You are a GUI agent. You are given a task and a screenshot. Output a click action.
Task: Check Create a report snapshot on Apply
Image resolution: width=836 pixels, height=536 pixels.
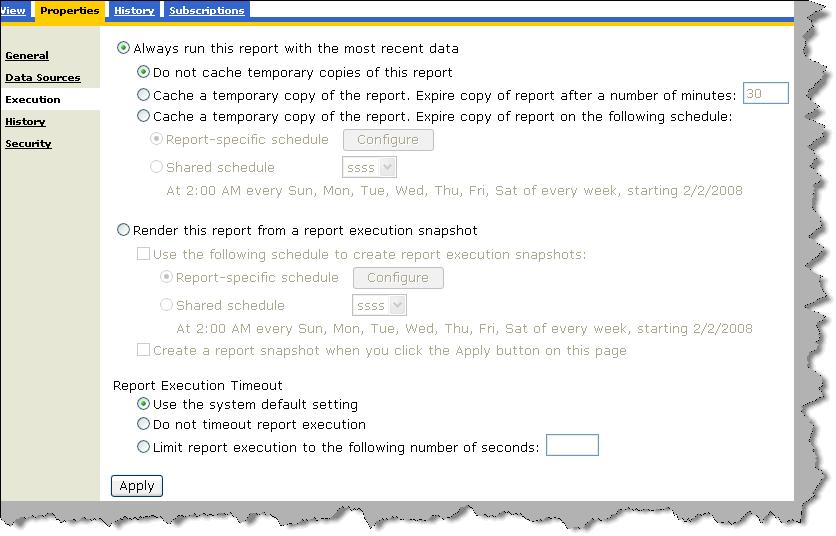tap(143, 350)
